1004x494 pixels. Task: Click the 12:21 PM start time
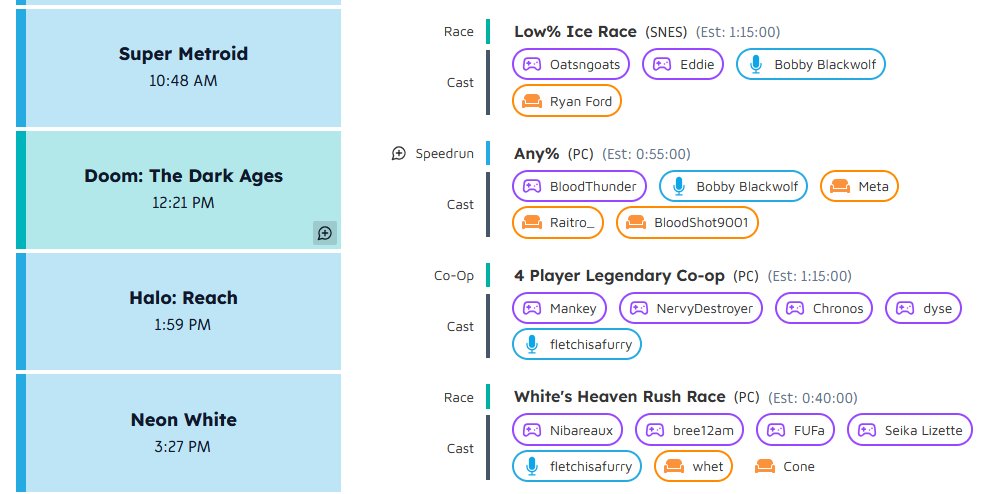pyautogui.click(x=183, y=203)
